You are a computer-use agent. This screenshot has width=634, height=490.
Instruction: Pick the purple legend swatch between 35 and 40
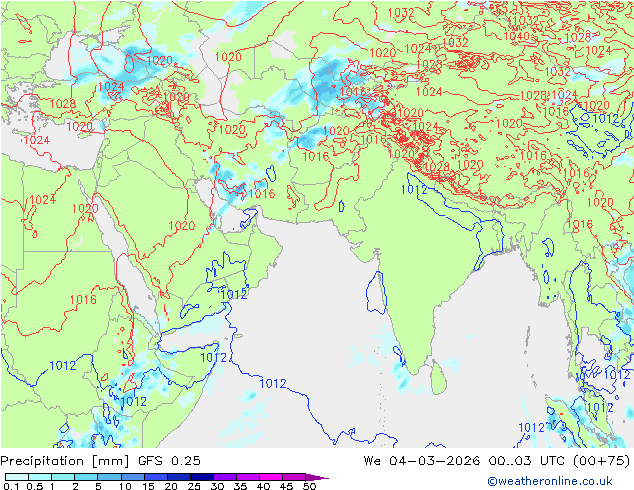(247, 477)
